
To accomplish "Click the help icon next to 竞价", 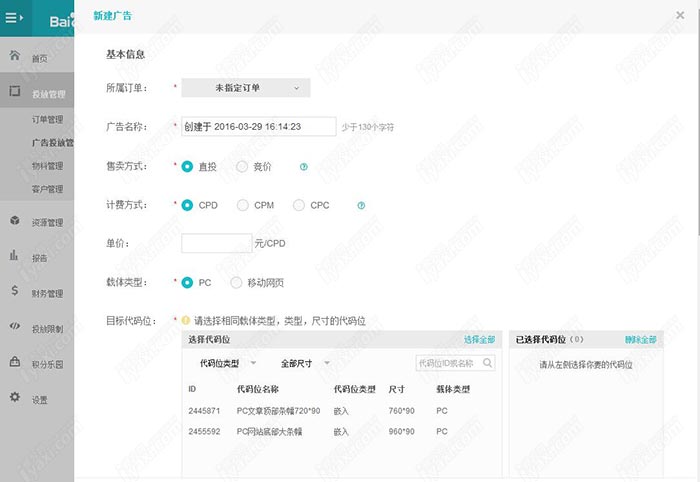I will pyautogui.click(x=303, y=167).
